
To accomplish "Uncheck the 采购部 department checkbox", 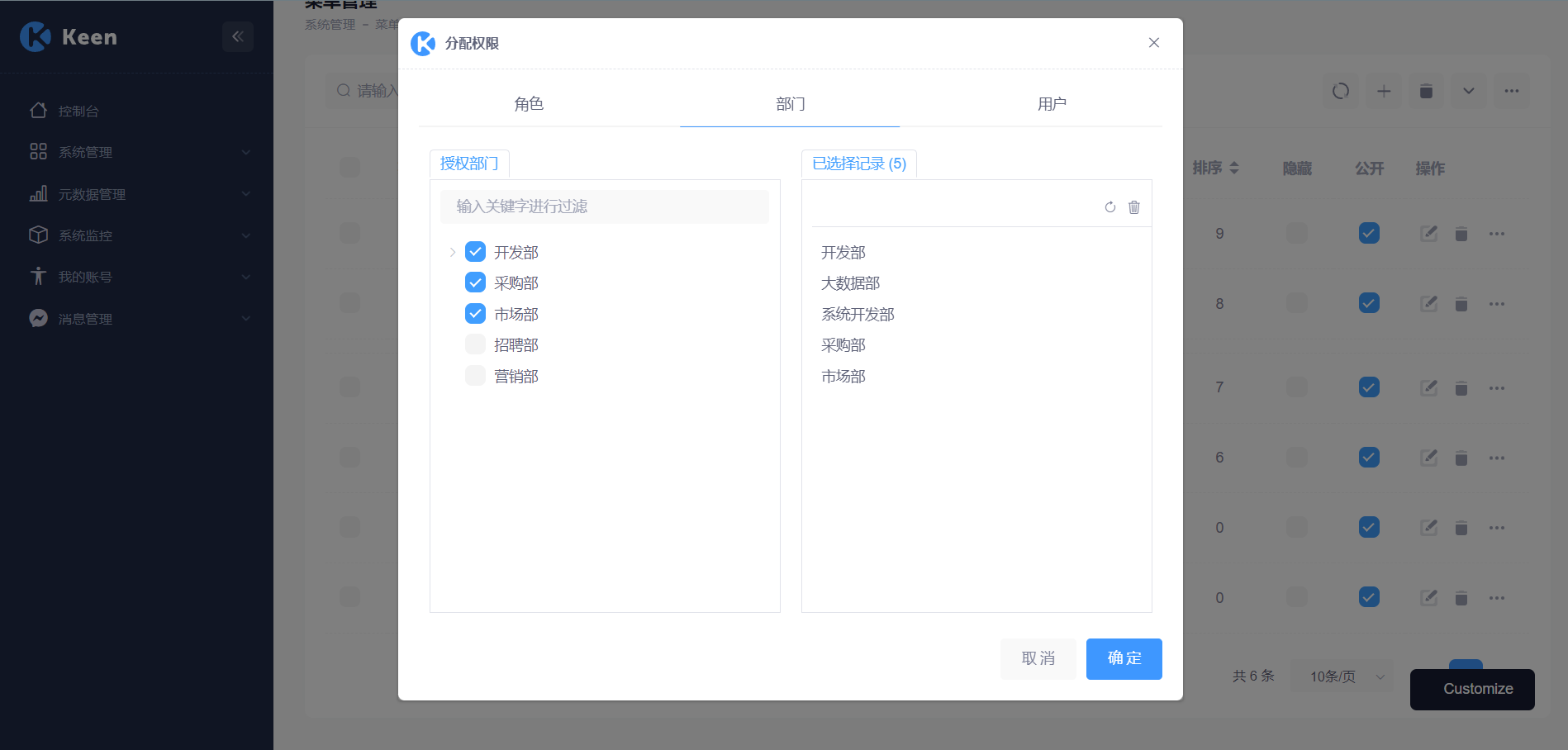I will pos(475,282).
